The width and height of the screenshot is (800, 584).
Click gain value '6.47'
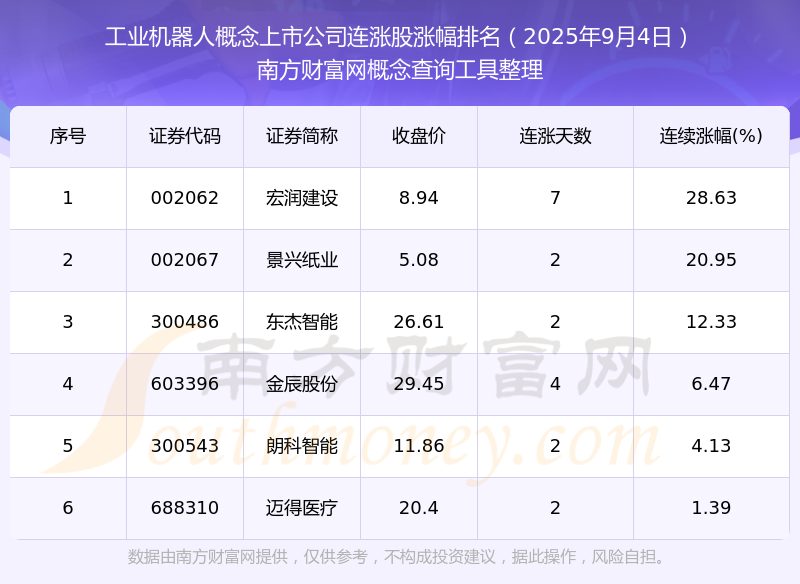coord(711,384)
